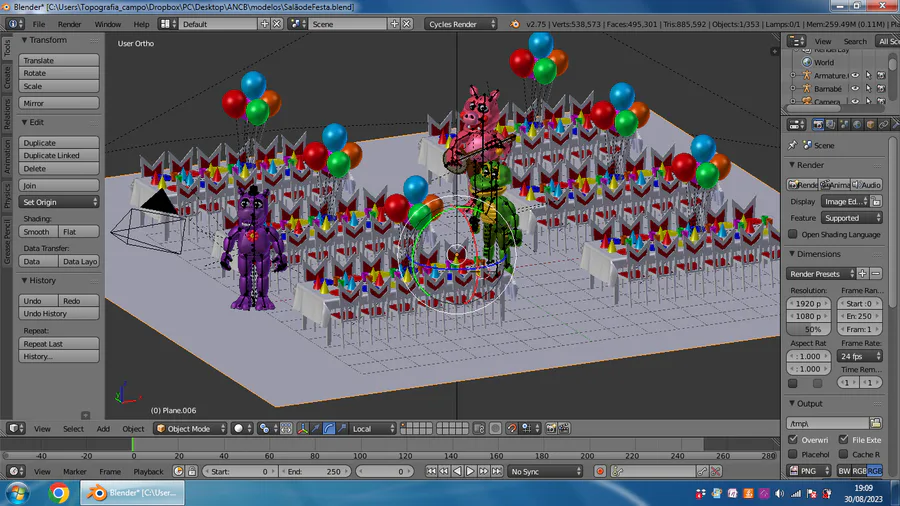Toggle selectability cursor for Barnabé
The width and height of the screenshot is (900, 506).
coord(868,88)
